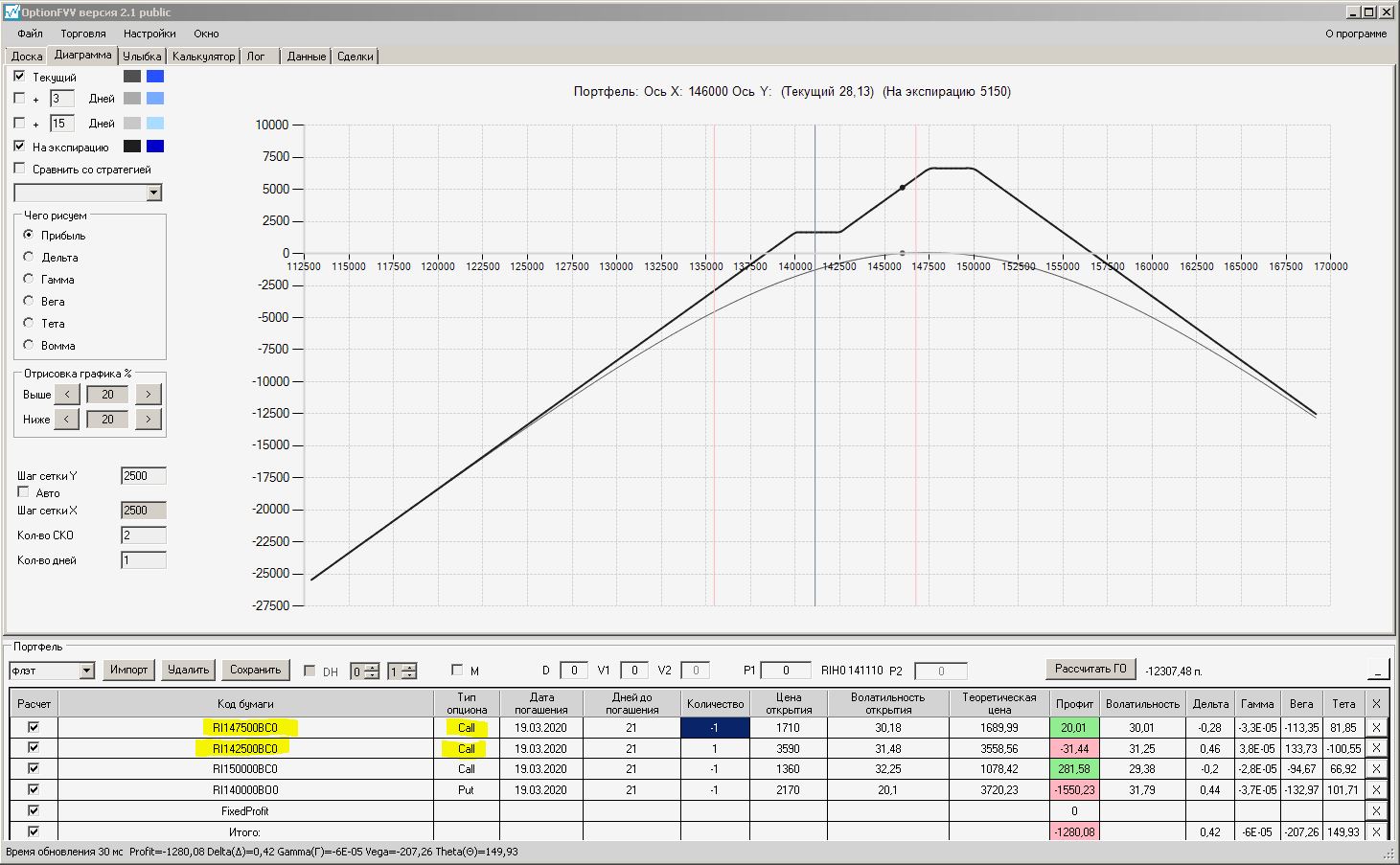
Task: Delete the RI150000BC0 row with X
Action: point(1376,769)
